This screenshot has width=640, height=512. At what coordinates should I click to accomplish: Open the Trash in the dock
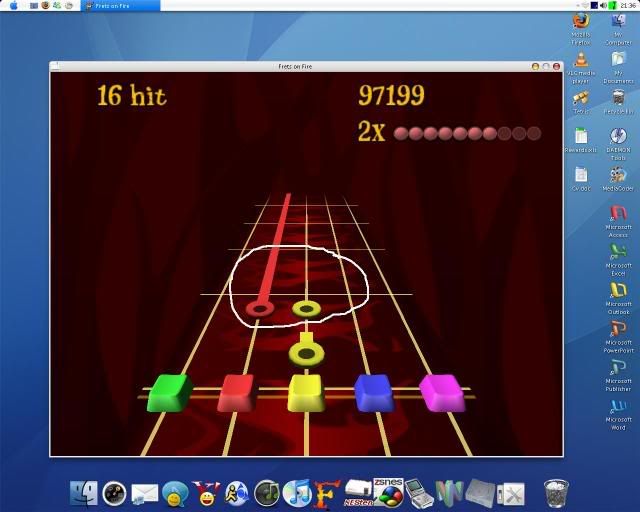pos(556,494)
